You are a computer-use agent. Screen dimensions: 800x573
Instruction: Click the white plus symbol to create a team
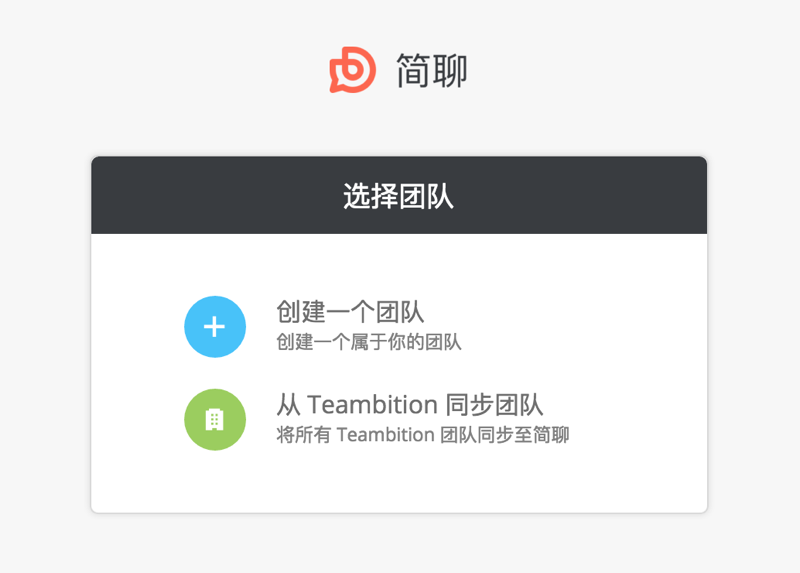point(215,327)
